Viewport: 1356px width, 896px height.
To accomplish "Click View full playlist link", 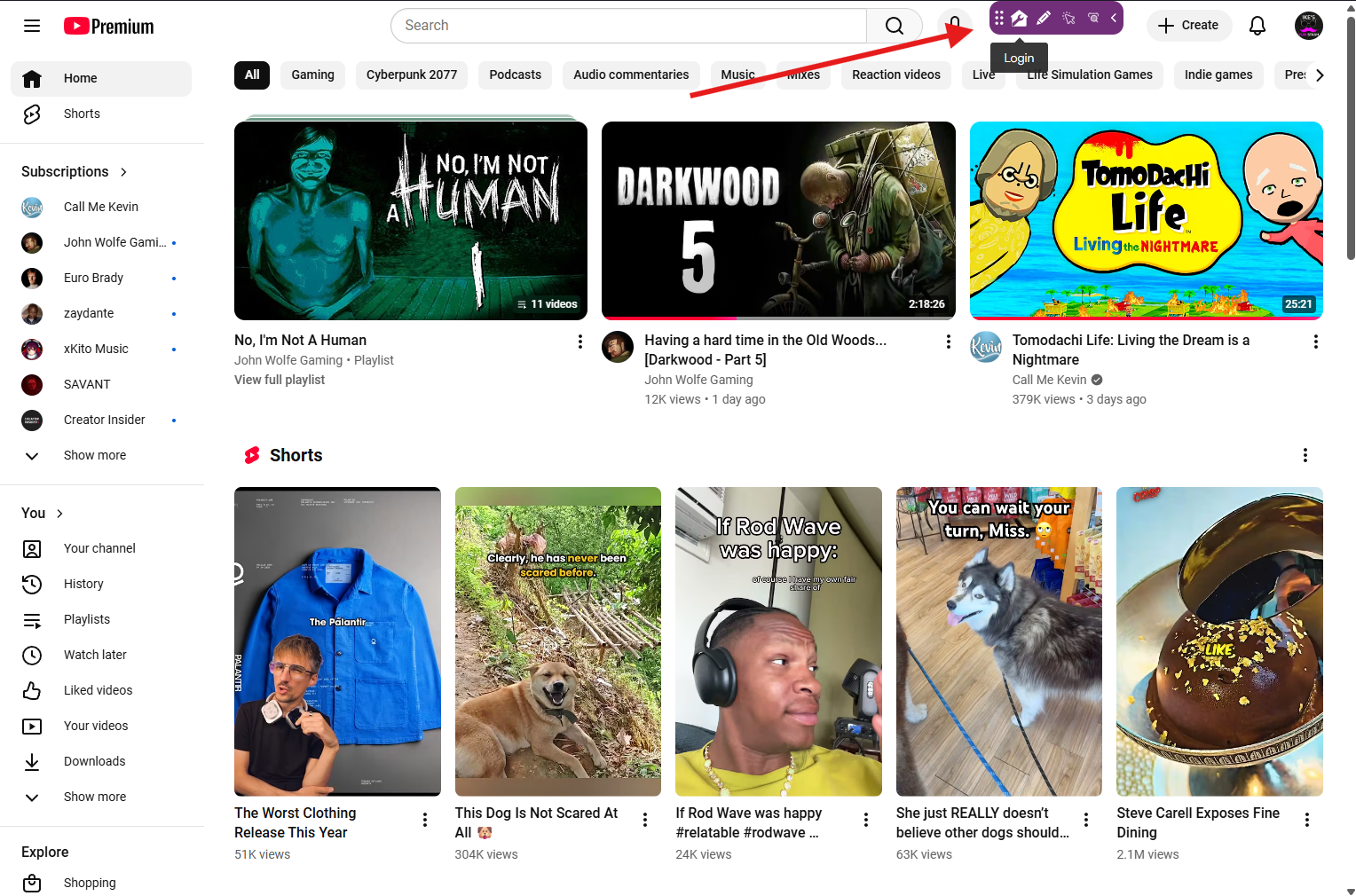I will [x=280, y=380].
